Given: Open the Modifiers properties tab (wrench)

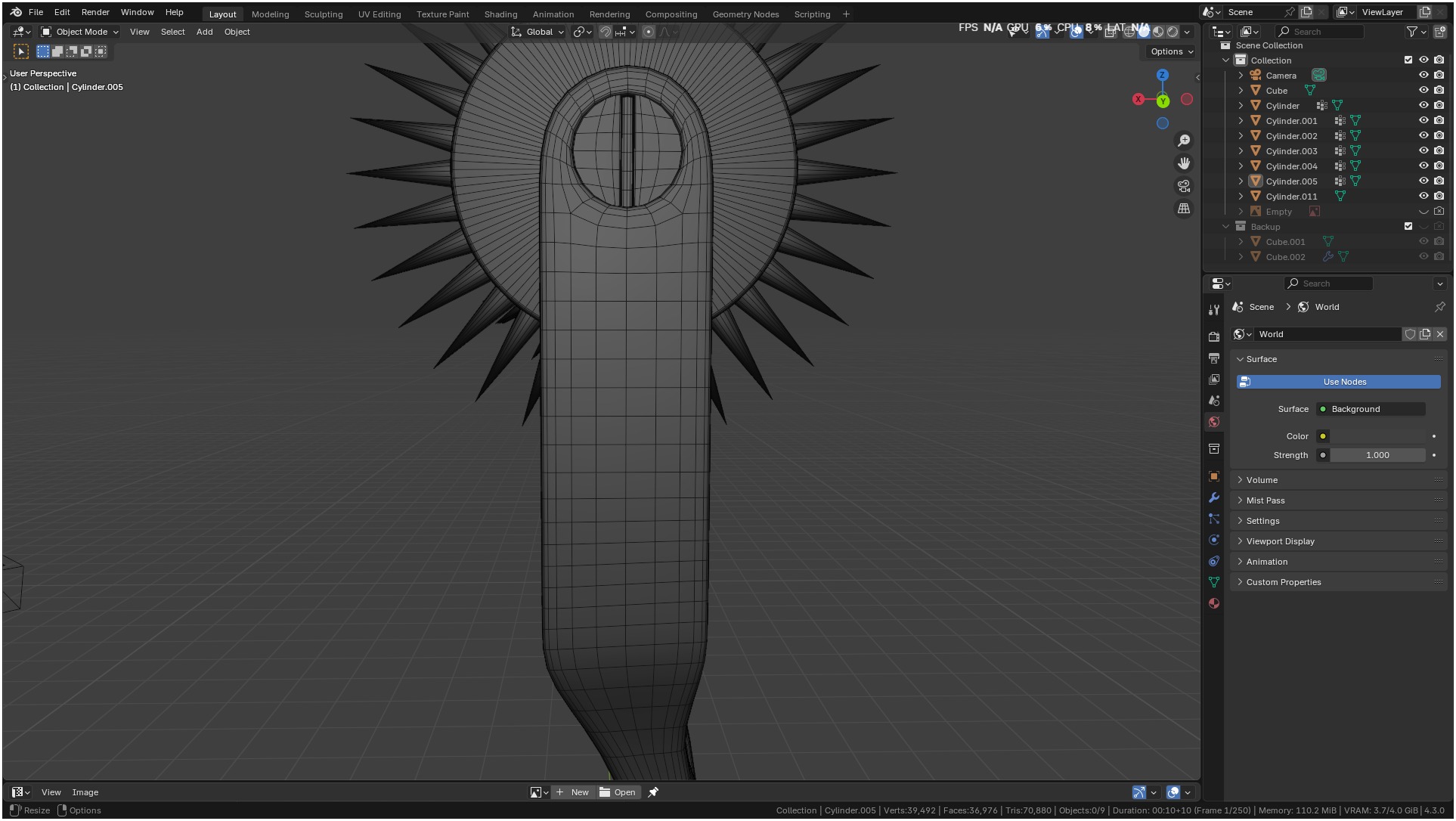Looking at the screenshot, I should click(x=1214, y=497).
